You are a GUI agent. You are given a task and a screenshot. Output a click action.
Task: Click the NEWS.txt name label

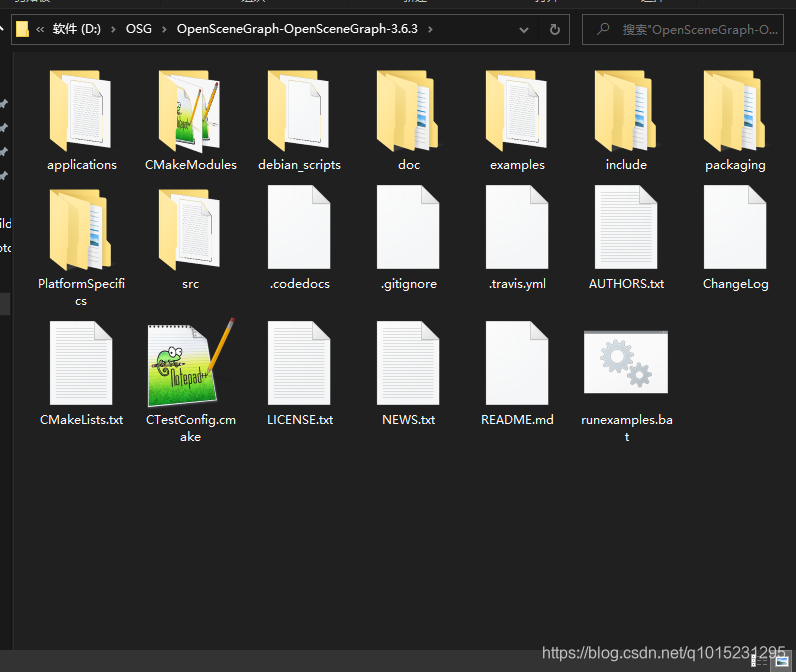(408, 420)
